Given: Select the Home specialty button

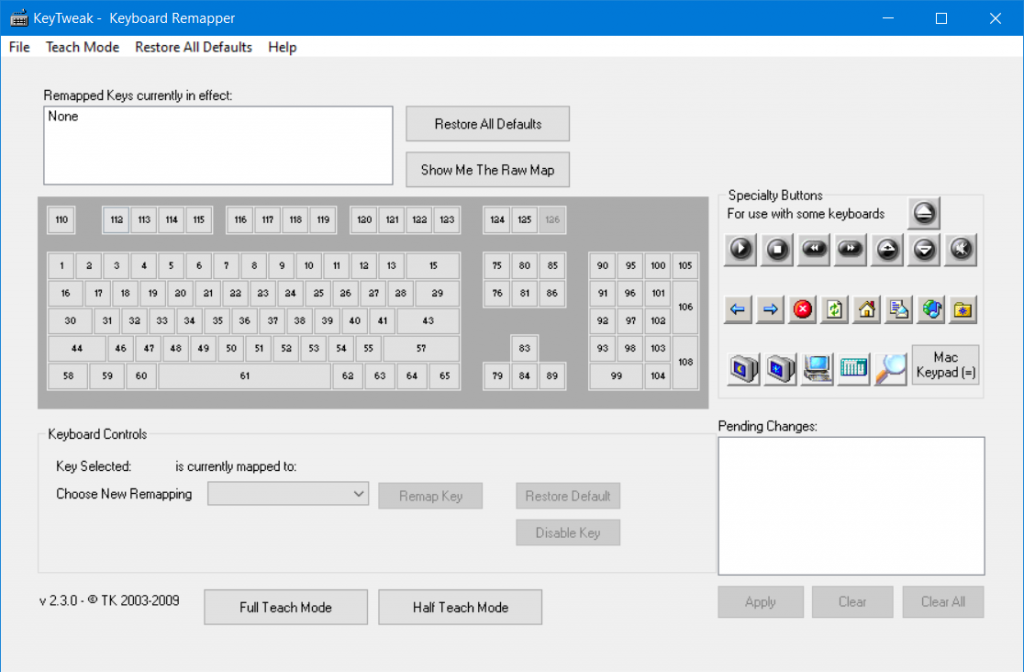Looking at the screenshot, I should pos(866,309).
